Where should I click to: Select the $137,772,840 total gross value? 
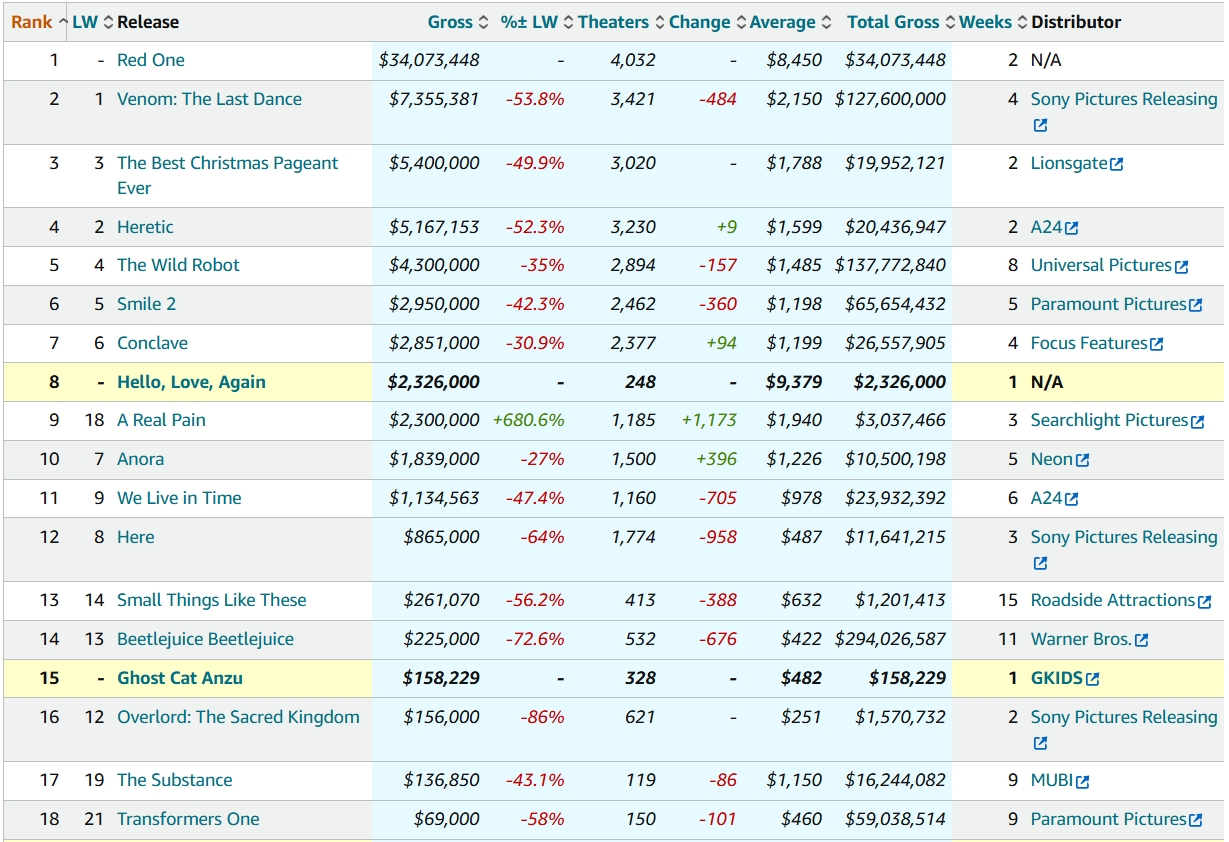click(890, 265)
